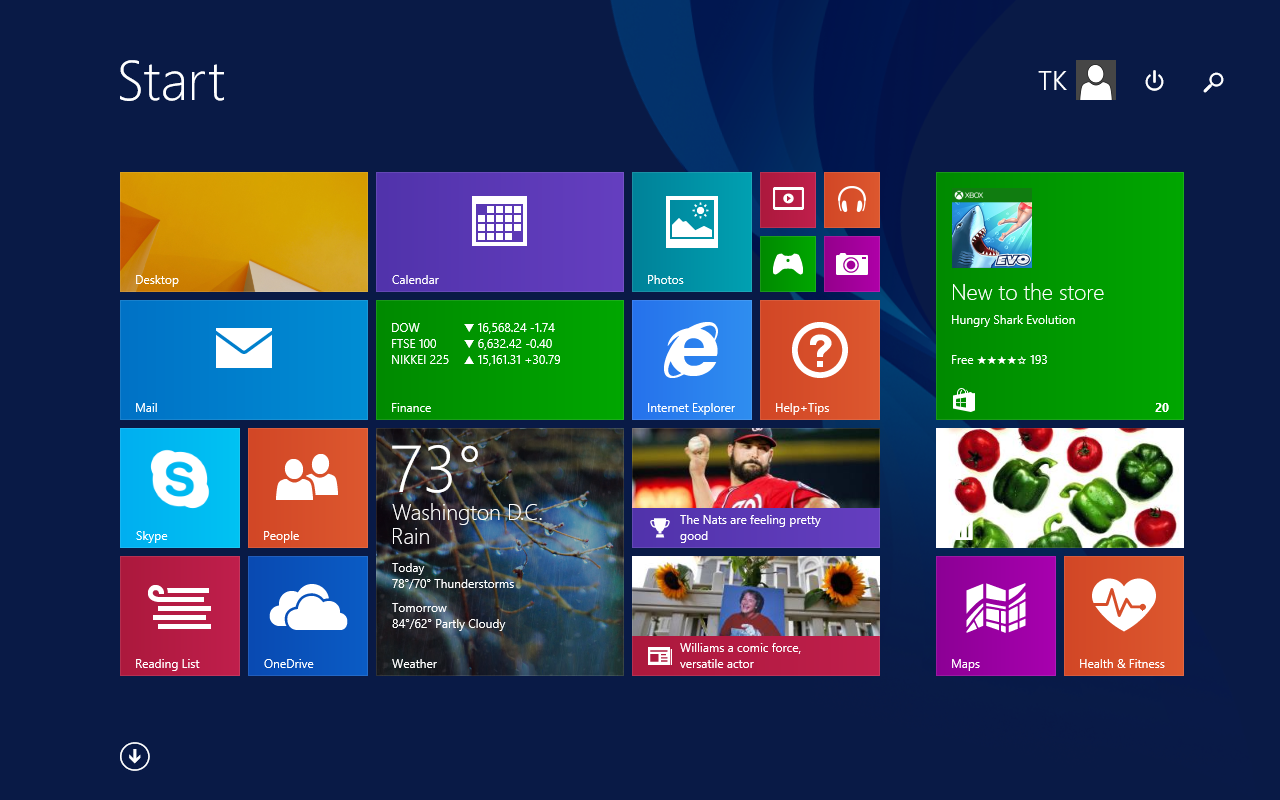Launch Internet Explorer tile
Viewport: 1280px width, 800px height.
(692, 360)
